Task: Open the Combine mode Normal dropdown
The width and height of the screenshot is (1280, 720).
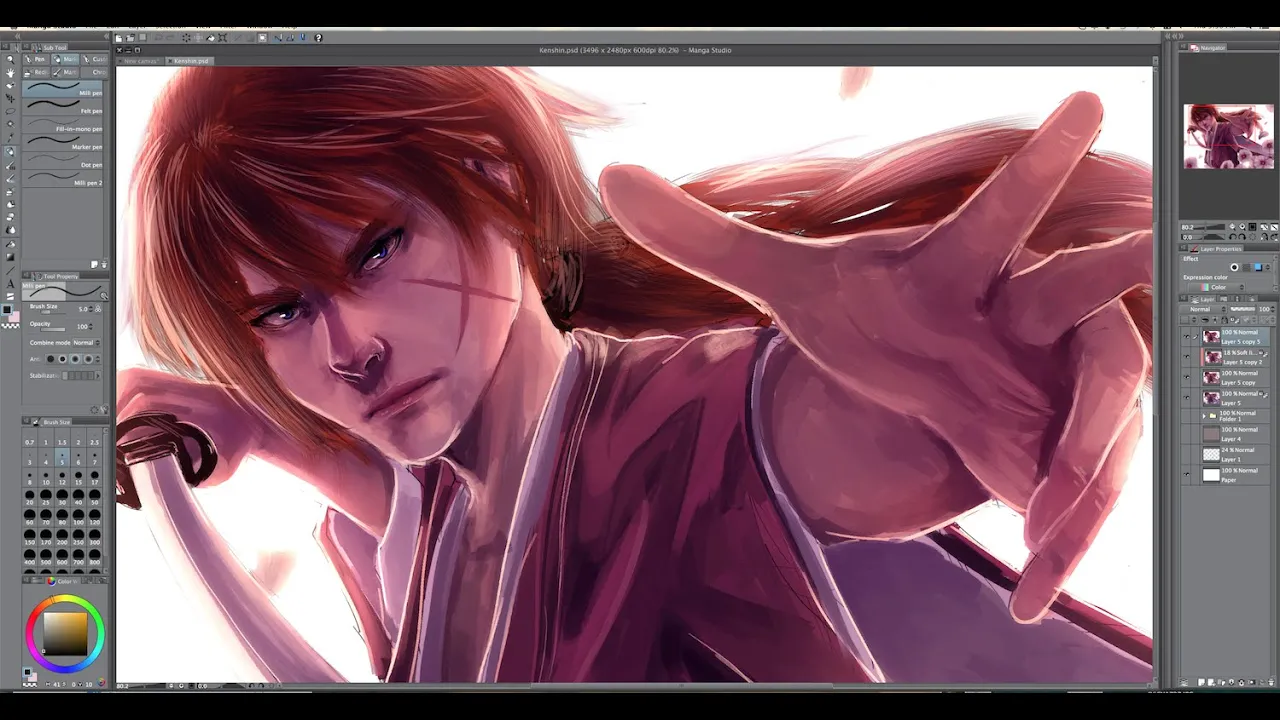Action: coord(87,343)
